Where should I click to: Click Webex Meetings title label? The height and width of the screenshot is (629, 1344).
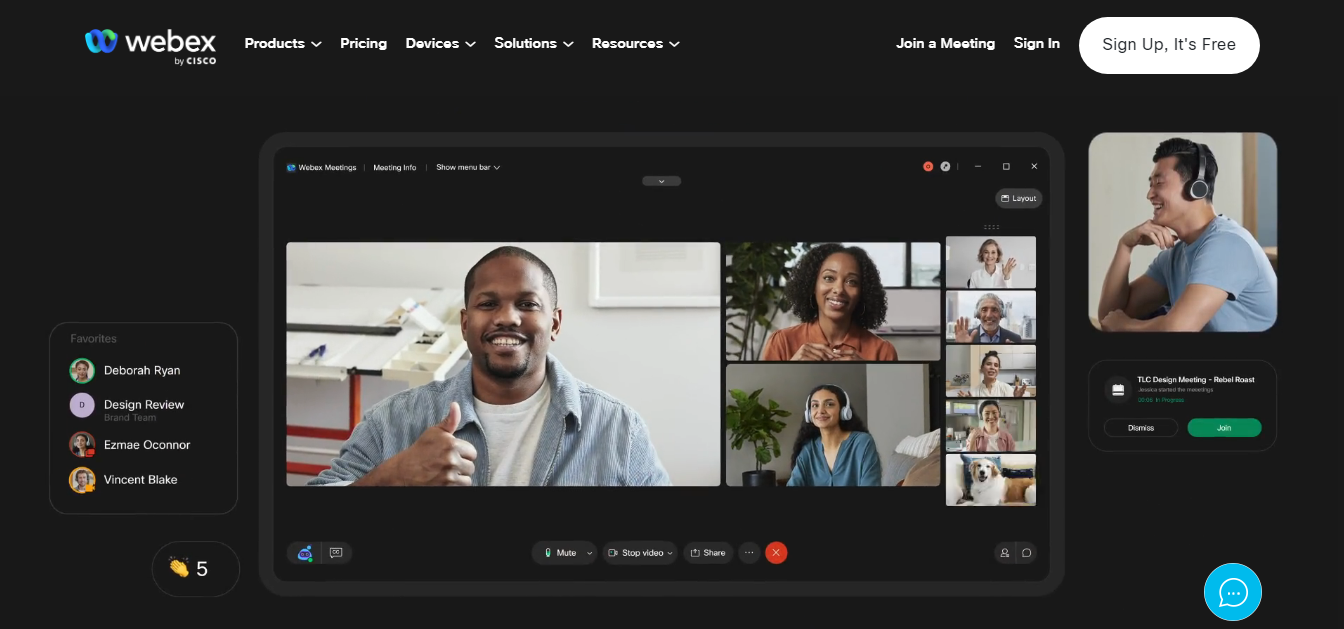click(327, 167)
